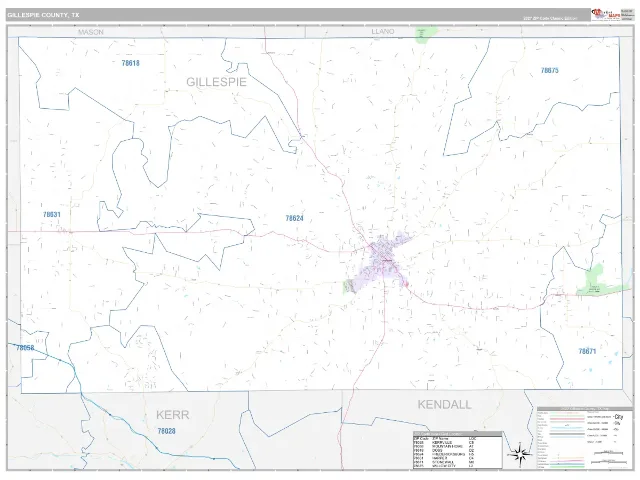Screen dimensions: 640x480
Task: Select the ZIP code label 78028
Action: tap(167, 431)
